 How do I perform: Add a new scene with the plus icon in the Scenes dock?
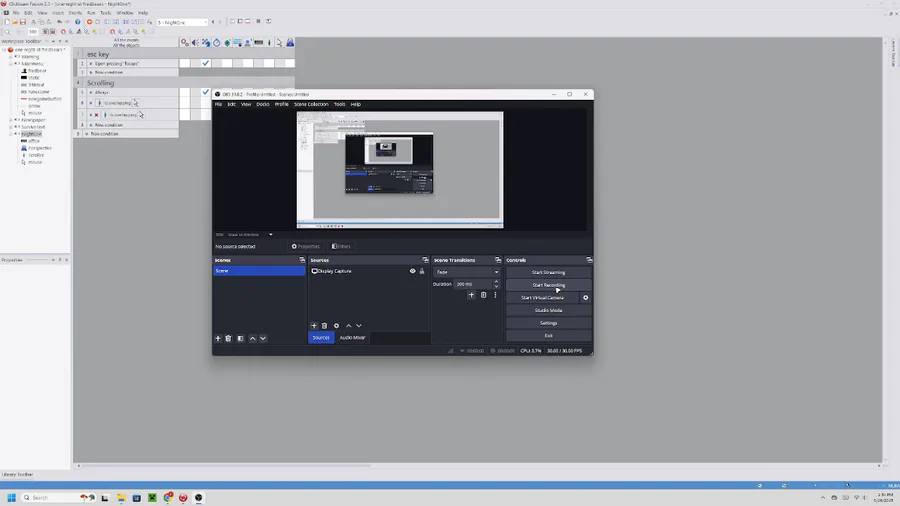click(218, 338)
